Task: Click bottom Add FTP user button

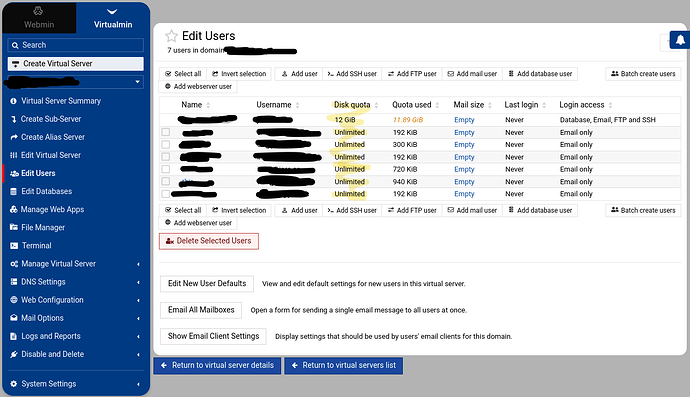Action: click(x=412, y=210)
